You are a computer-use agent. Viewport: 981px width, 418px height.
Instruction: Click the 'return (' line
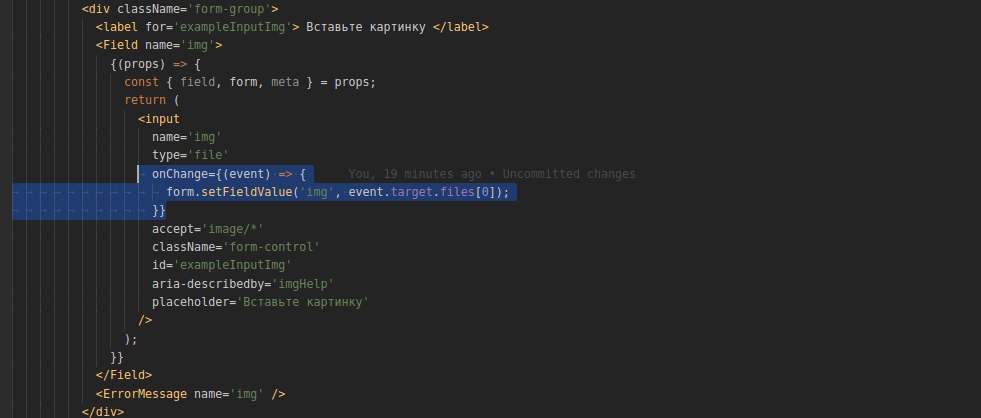coord(152,101)
